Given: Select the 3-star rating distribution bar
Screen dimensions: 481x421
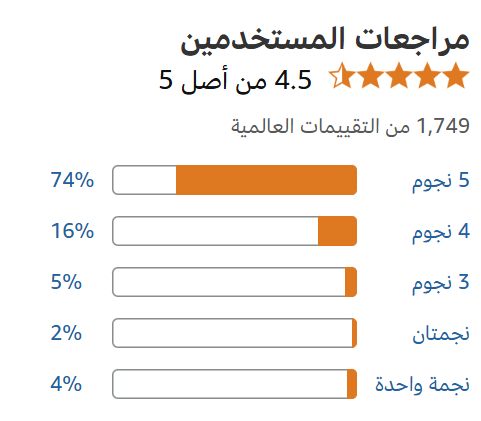Looking at the screenshot, I should (x=235, y=282).
